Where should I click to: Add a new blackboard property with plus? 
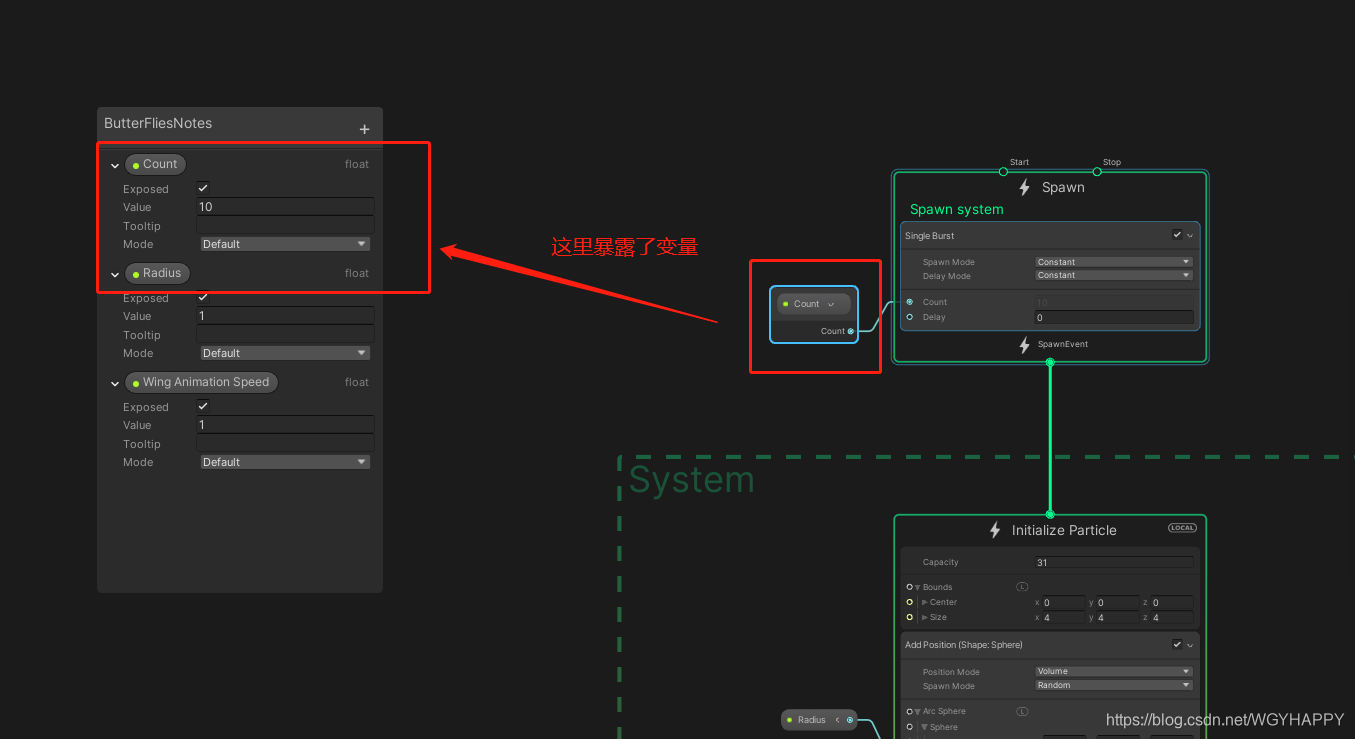pyautogui.click(x=364, y=129)
